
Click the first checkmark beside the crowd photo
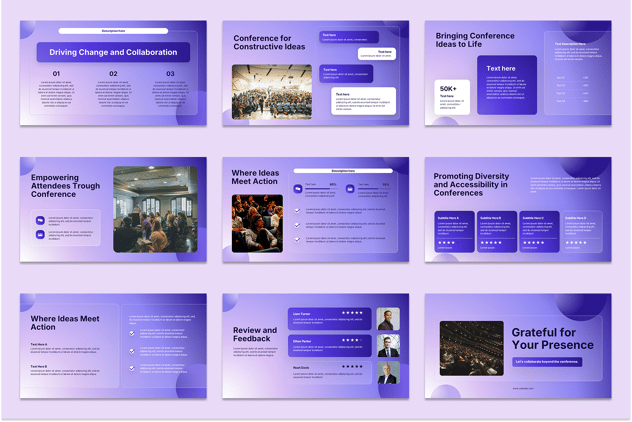(297, 211)
